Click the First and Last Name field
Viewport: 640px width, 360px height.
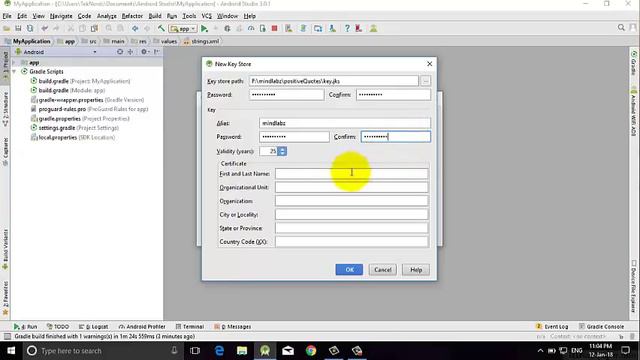coord(351,173)
